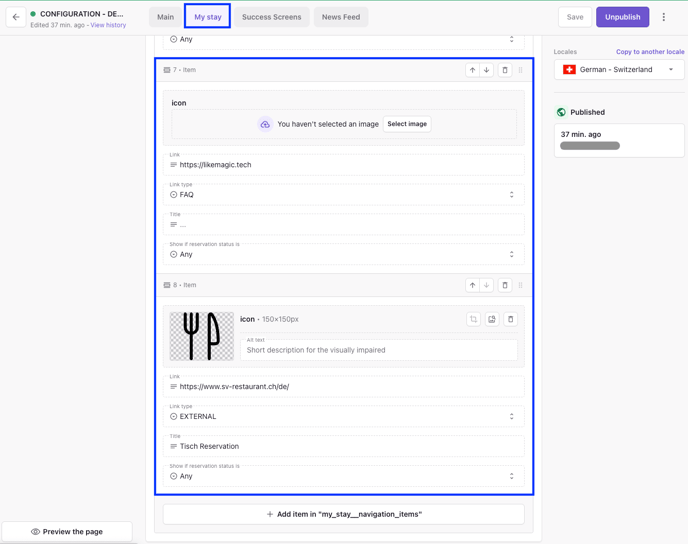Remove the item 8 icon image

tap(510, 319)
